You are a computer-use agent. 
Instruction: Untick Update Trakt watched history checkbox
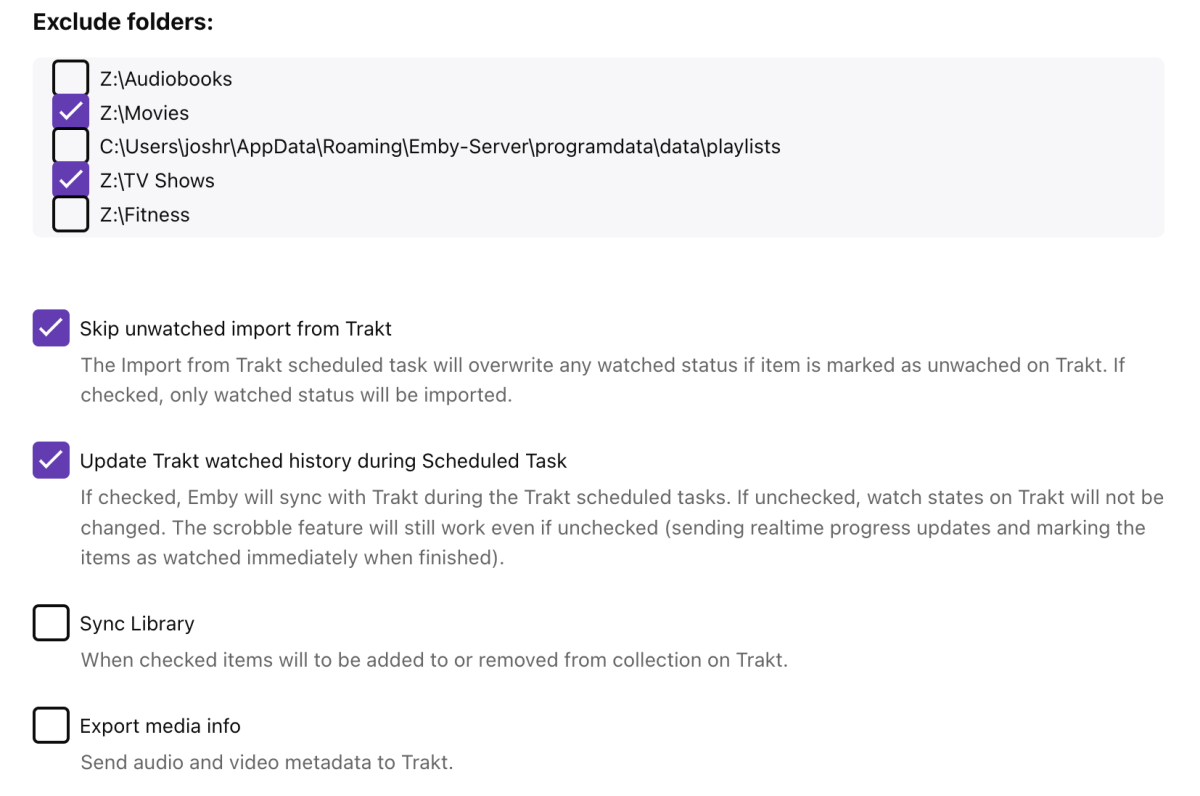[x=51, y=460]
